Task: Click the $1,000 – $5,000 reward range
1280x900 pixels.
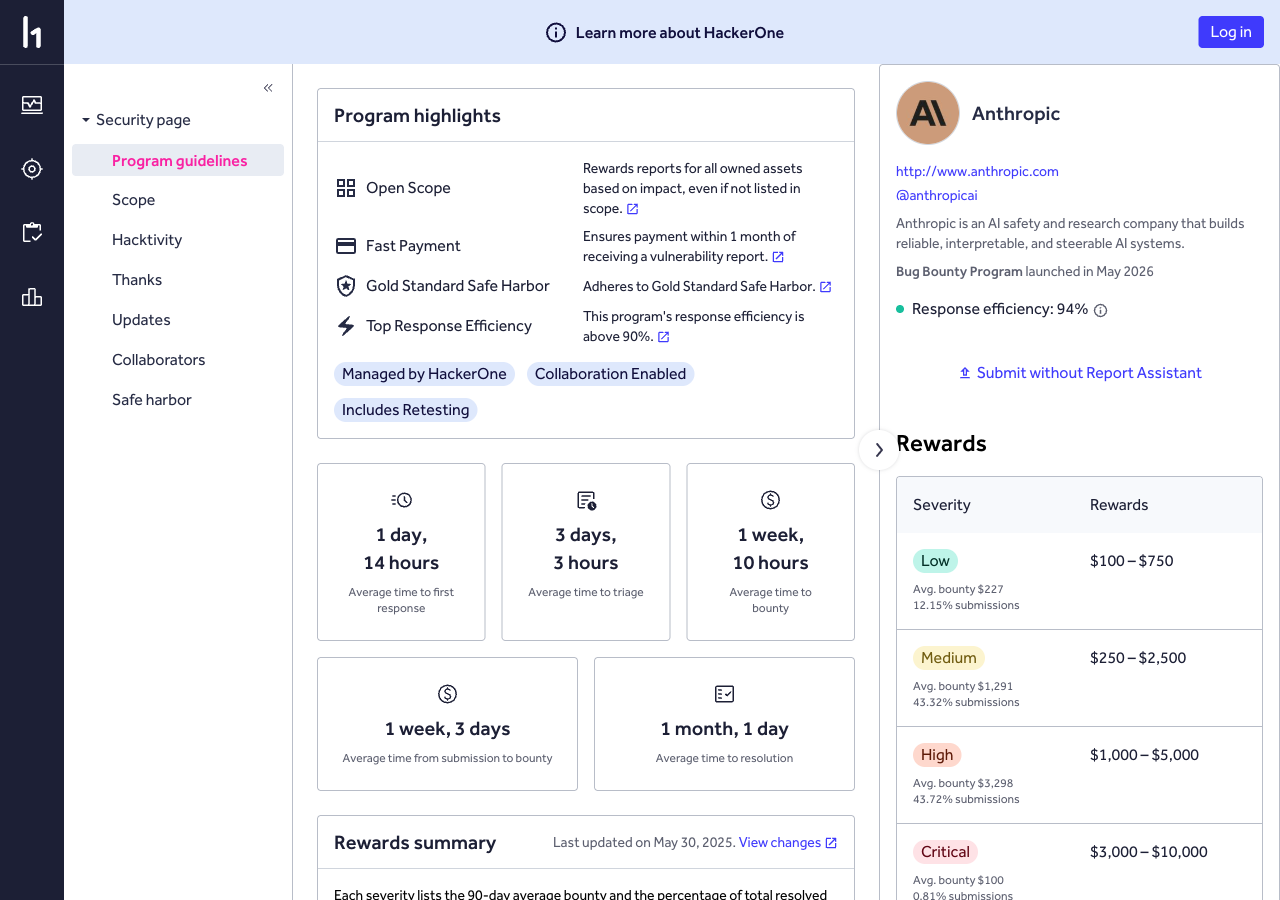Action: (1144, 755)
